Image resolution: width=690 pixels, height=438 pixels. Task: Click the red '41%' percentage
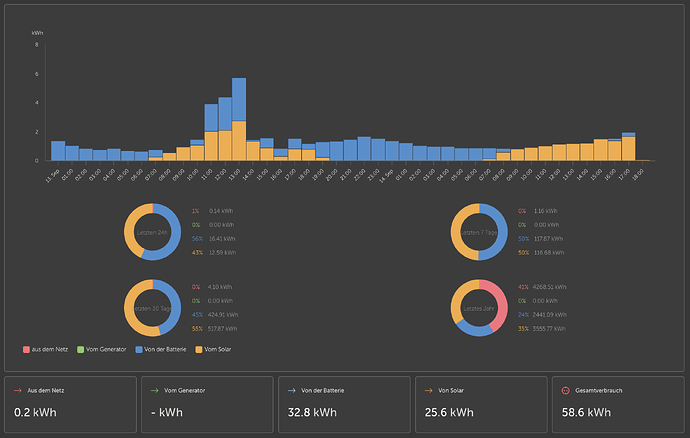(x=523, y=287)
